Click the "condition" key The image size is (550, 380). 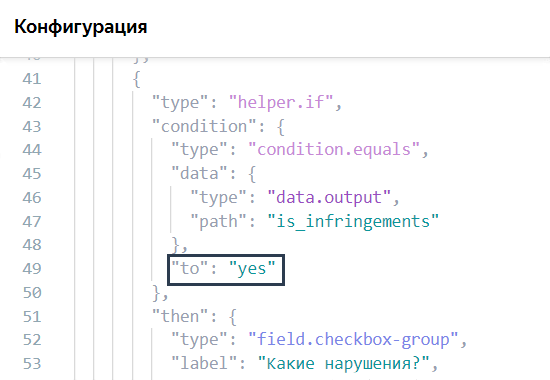pos(204,126)
